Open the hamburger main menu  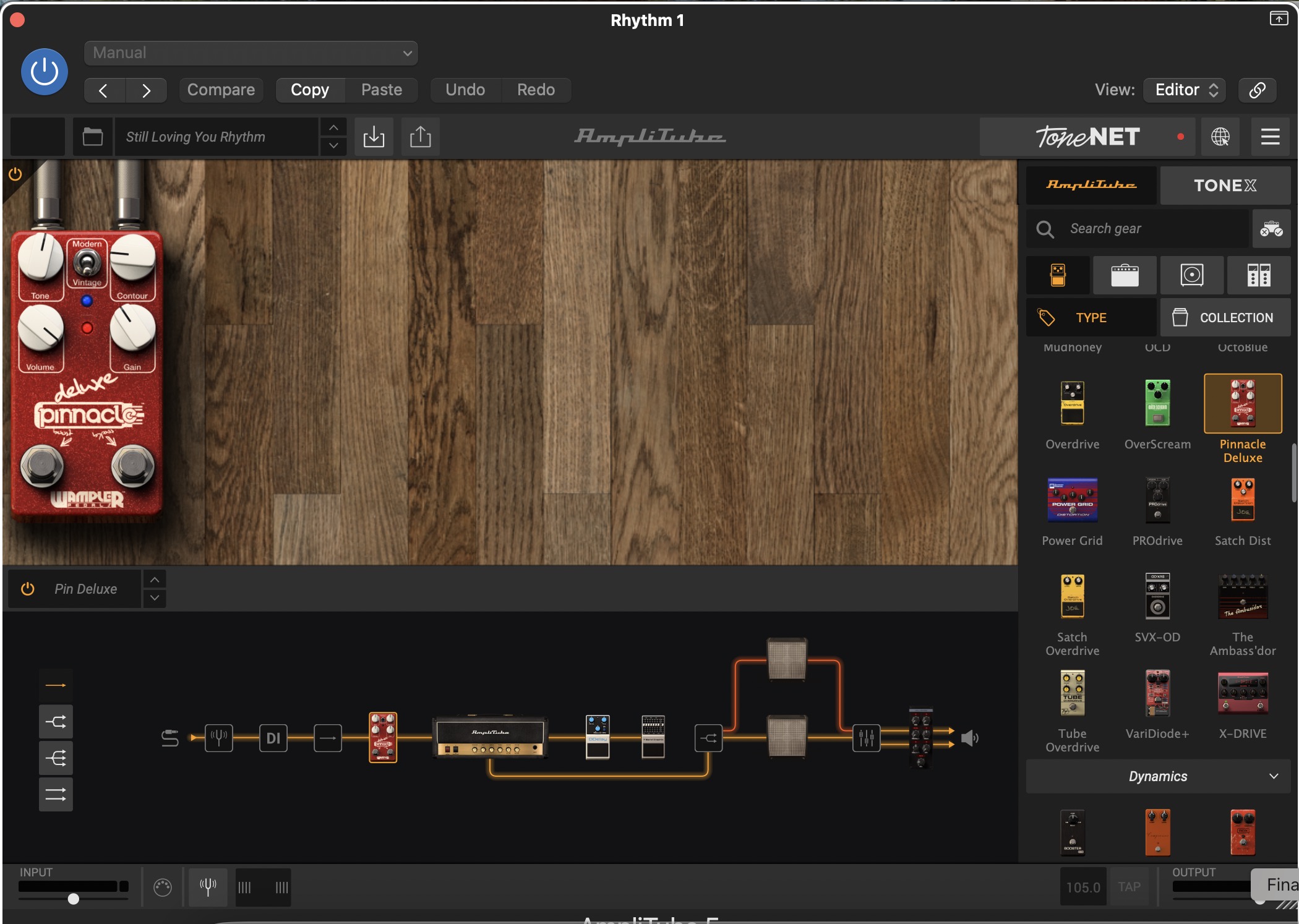[x=1270, y=137]
